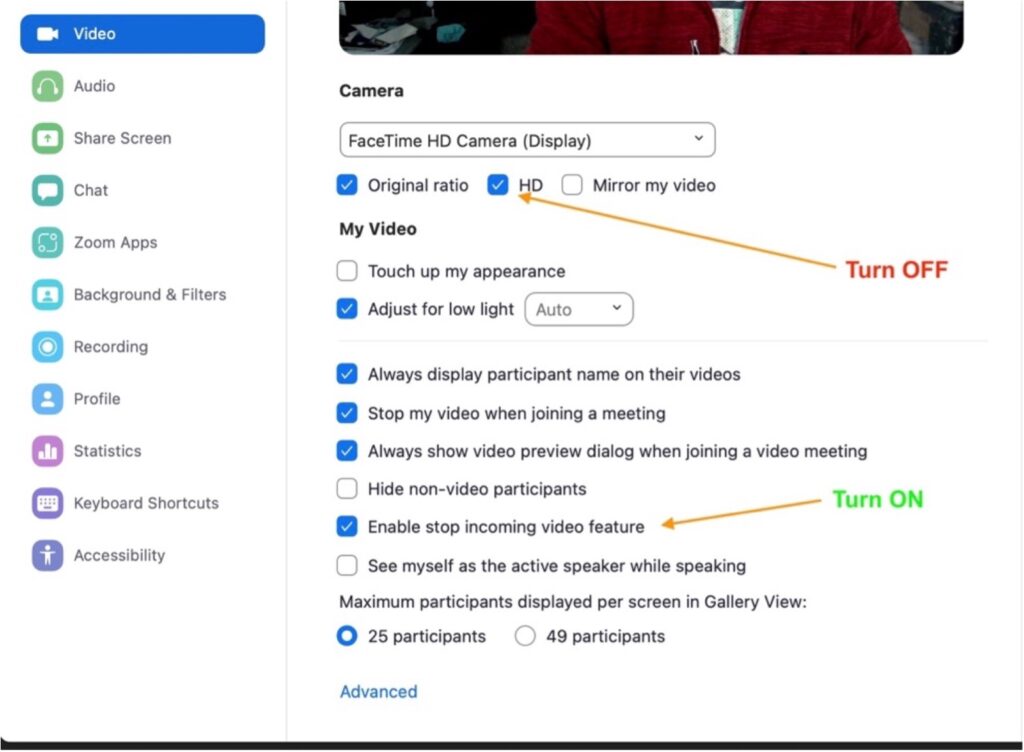
Task: Open the Advanced video settings link
Action: pyautogui.click(x=379, y=692)
